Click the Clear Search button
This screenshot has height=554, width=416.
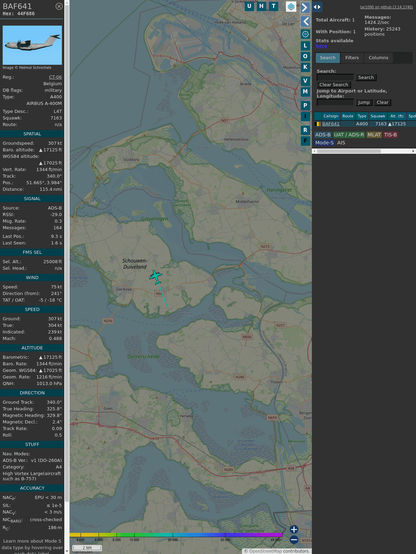pos(334,85)
